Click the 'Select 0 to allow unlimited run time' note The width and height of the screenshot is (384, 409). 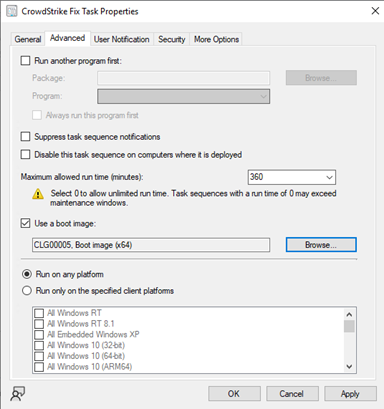tap(193, 198)
